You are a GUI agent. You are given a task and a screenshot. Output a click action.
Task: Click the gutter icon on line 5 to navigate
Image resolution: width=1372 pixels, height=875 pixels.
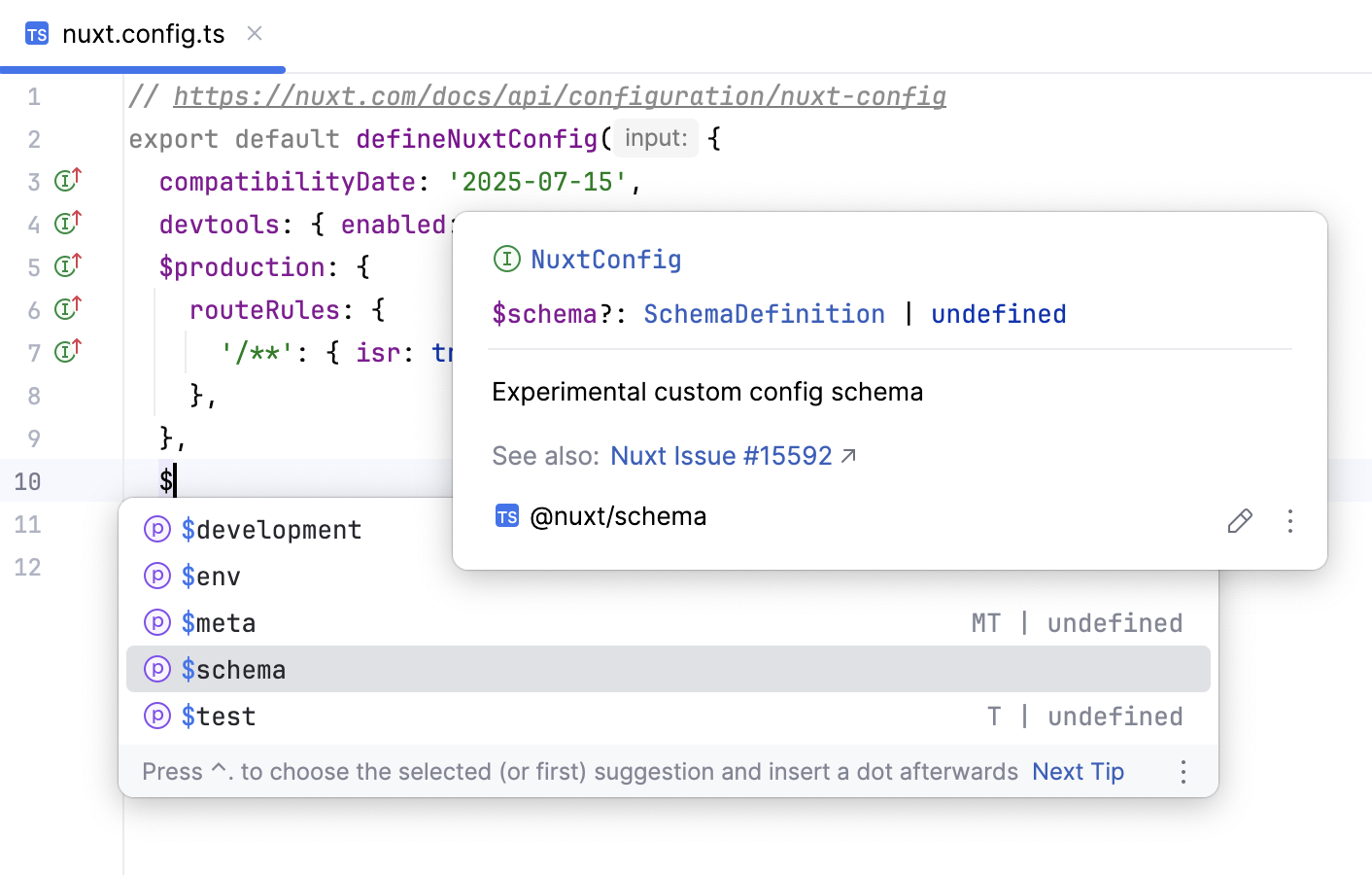coord(64,264)
